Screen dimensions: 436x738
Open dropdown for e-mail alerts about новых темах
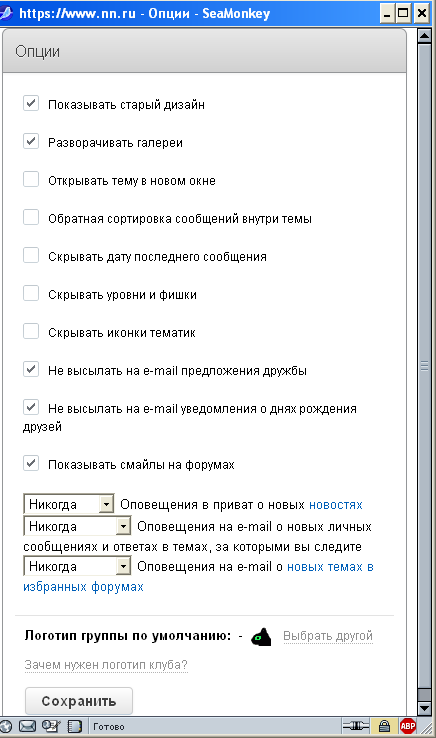tap(77, 566)
